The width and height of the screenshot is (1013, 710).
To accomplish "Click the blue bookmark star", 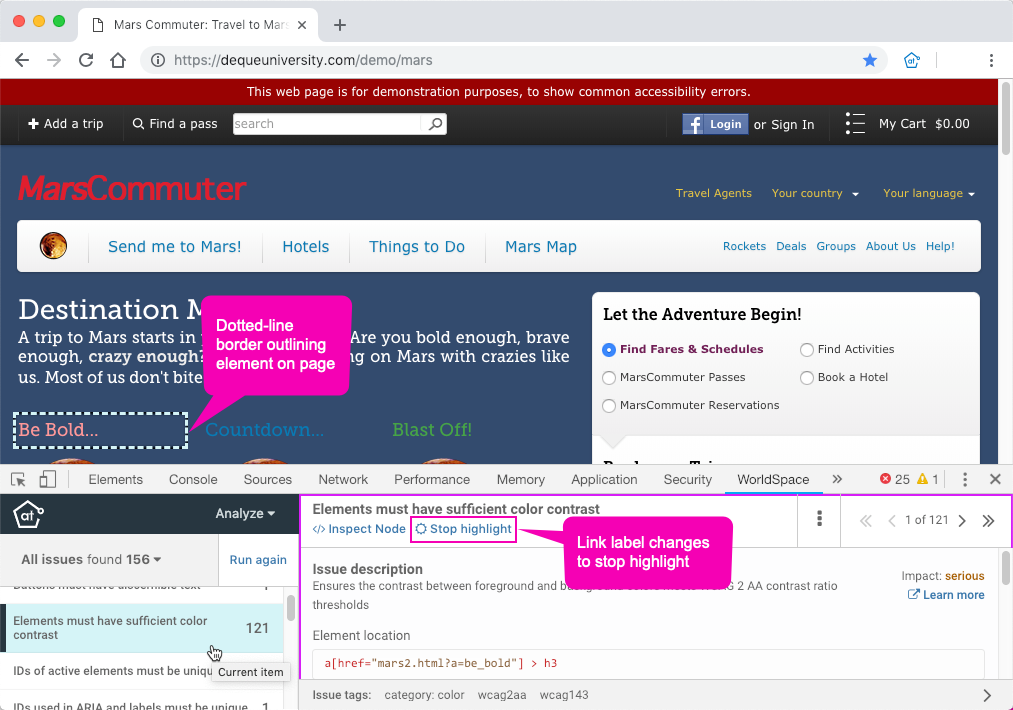I will click(870, 60).
